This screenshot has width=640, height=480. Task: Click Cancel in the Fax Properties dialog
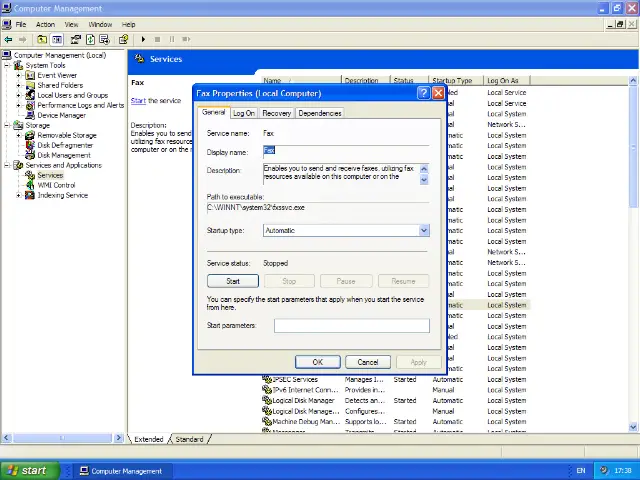click(368, 362)
